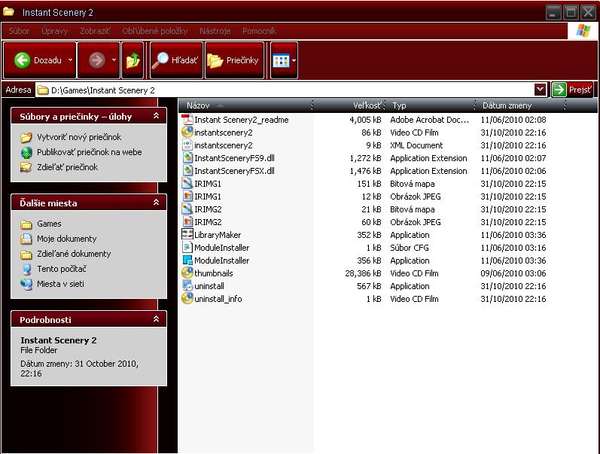Select instantscenery2 Video CD Film icon
600x454 pixels.
click(x=187, y=132)
